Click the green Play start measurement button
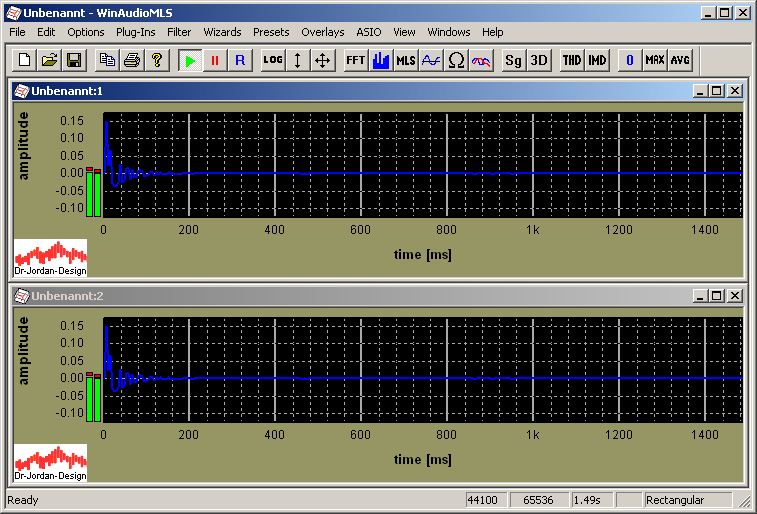Screen dimensions: 757x514 (x=191, y=60)
